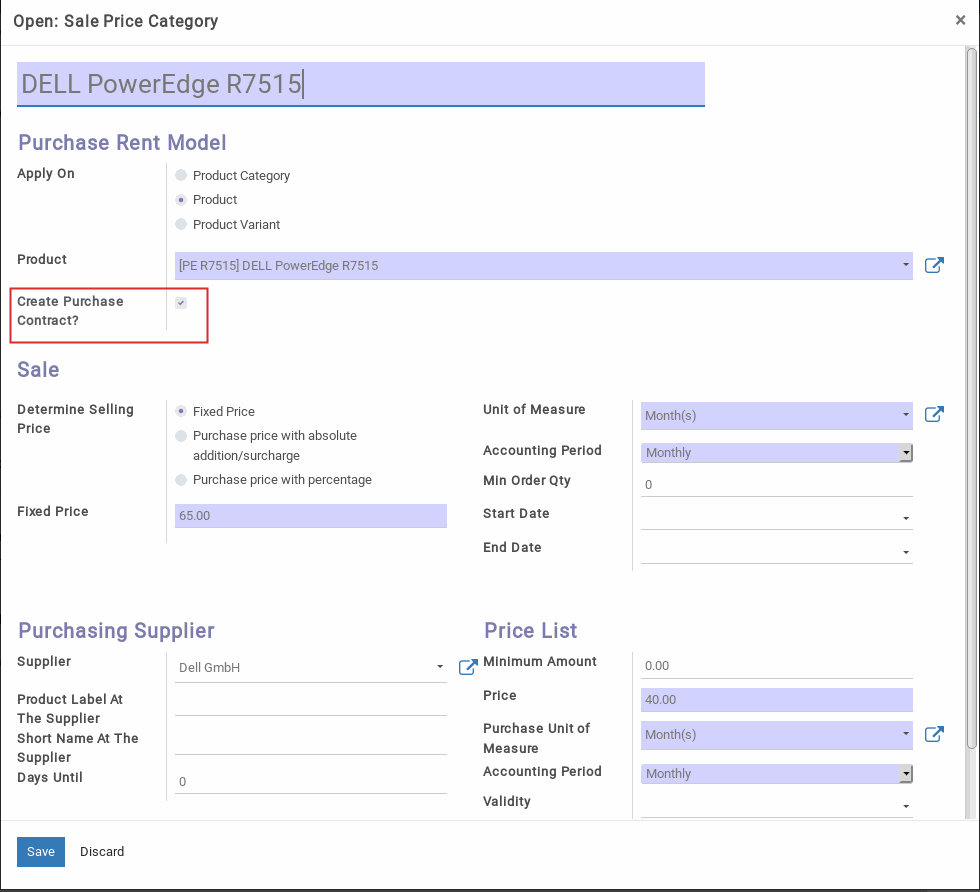This screenshot has width=980, height=892.
Task: Click the Min Order Qty field
Action: tap(776, 484)
